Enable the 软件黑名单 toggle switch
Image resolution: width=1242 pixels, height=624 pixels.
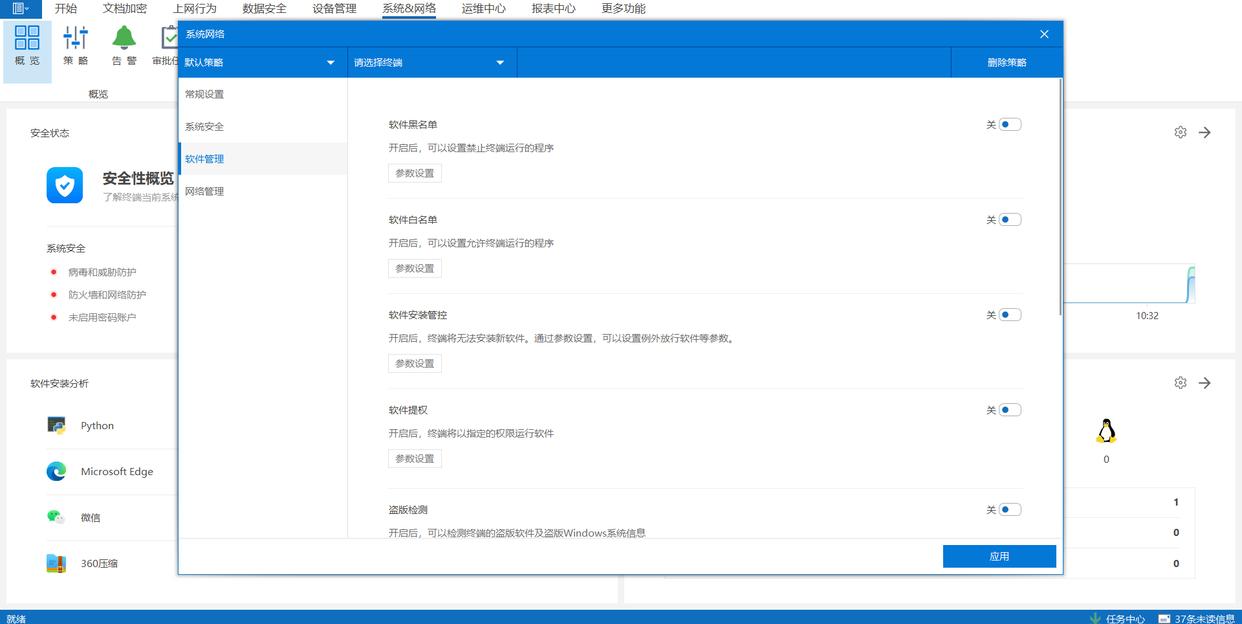point(1009,125)
